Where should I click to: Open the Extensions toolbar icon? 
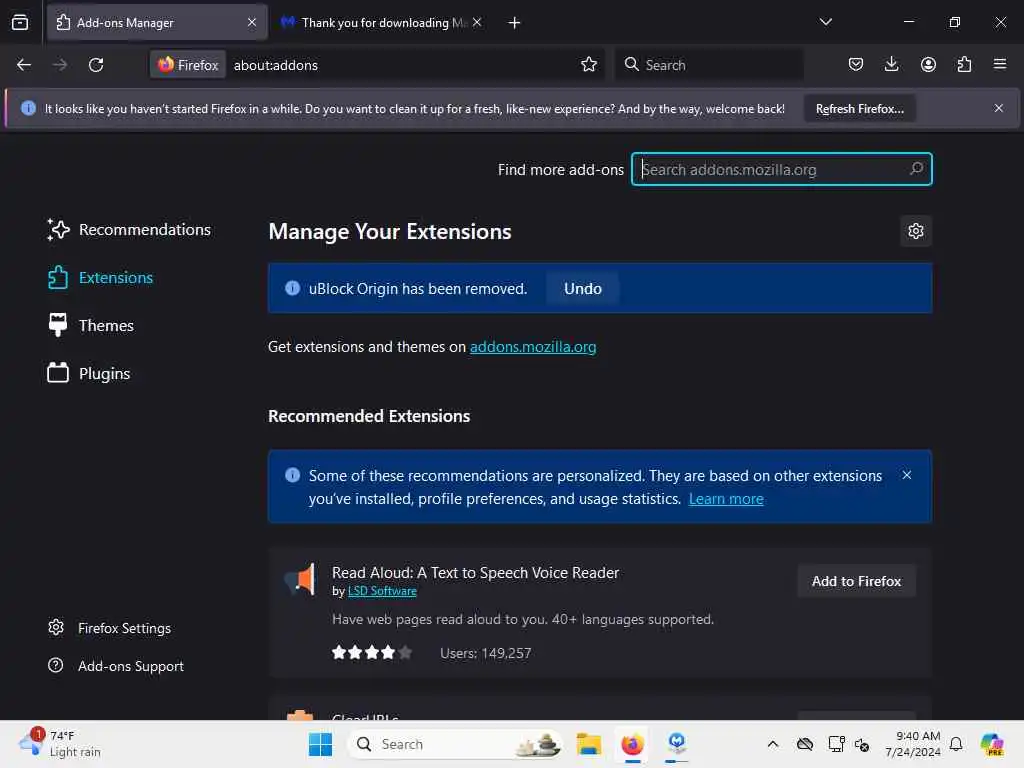coord(964,65)
